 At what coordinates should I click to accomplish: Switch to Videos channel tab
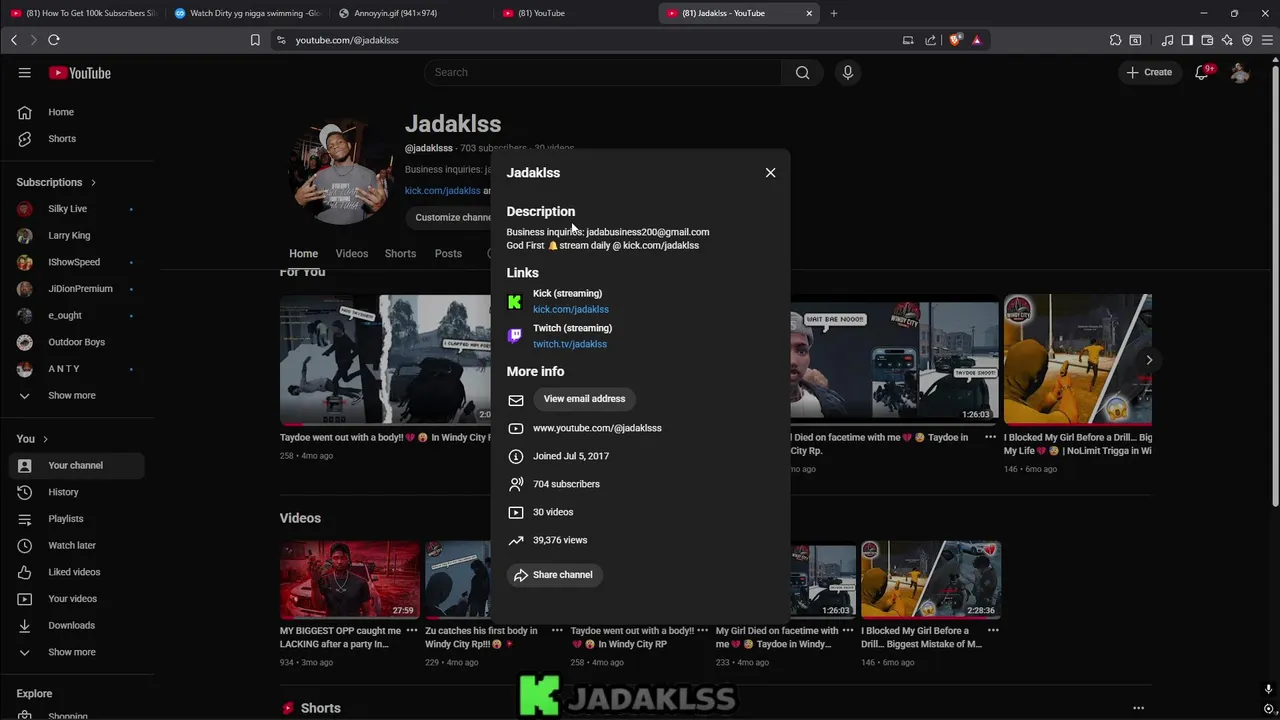point(352,254)
